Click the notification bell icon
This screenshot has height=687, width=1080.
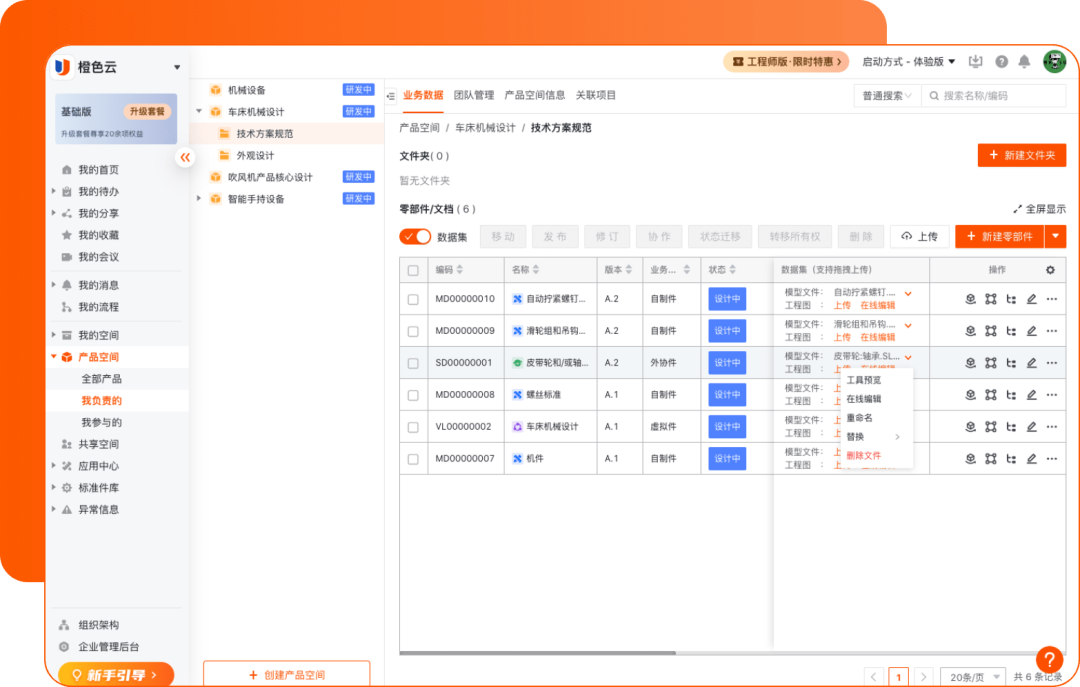[x=1024, y=62]
